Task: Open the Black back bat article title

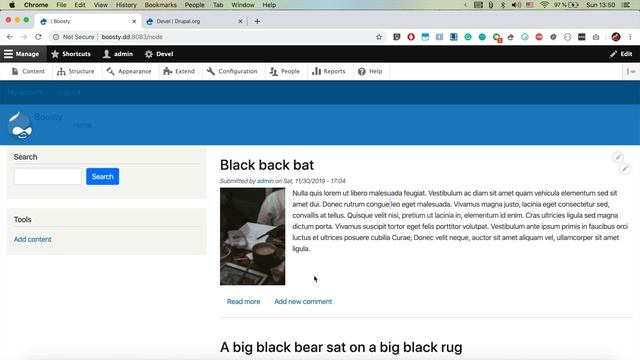Action: point(267,165)
